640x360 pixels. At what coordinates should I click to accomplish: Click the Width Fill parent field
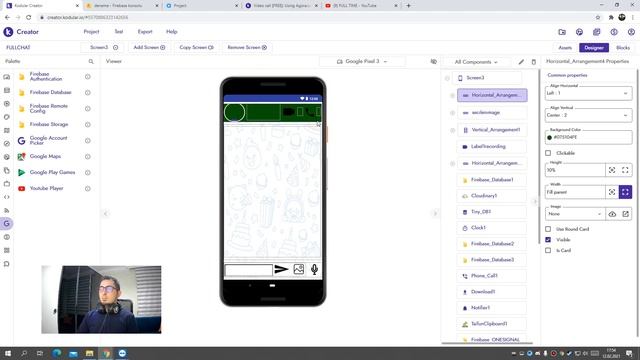pos(575,192)
